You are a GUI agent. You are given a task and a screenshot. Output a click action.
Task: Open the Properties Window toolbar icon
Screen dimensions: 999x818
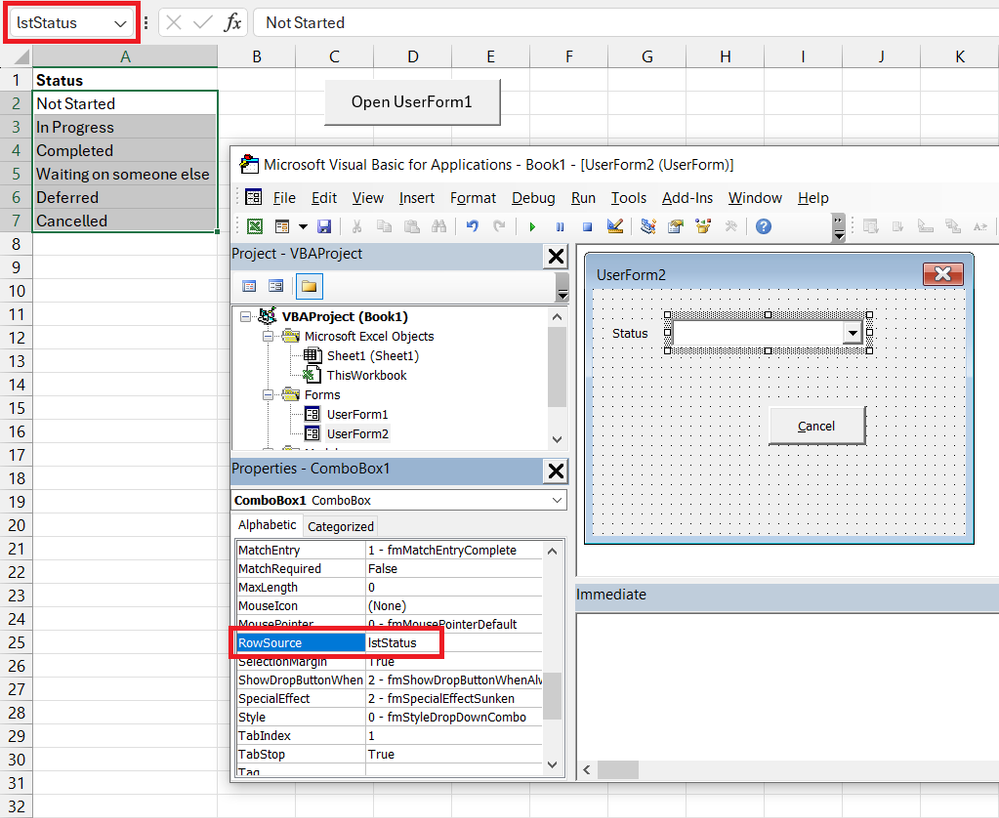pos(676,226)
